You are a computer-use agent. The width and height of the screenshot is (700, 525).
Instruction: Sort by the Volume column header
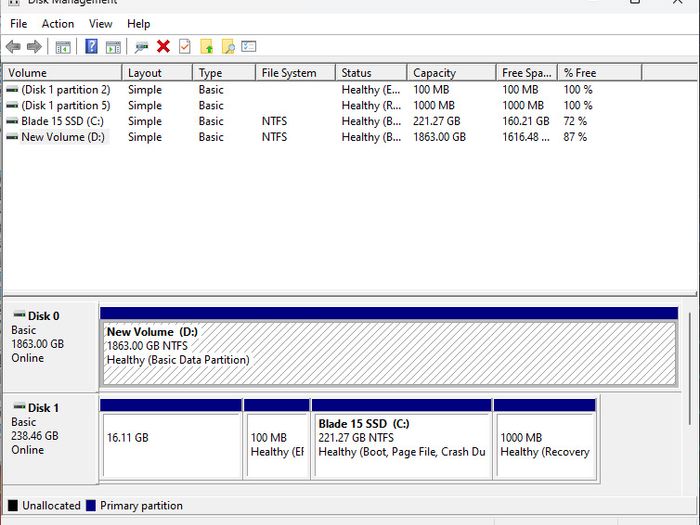(x=62, y=73)
